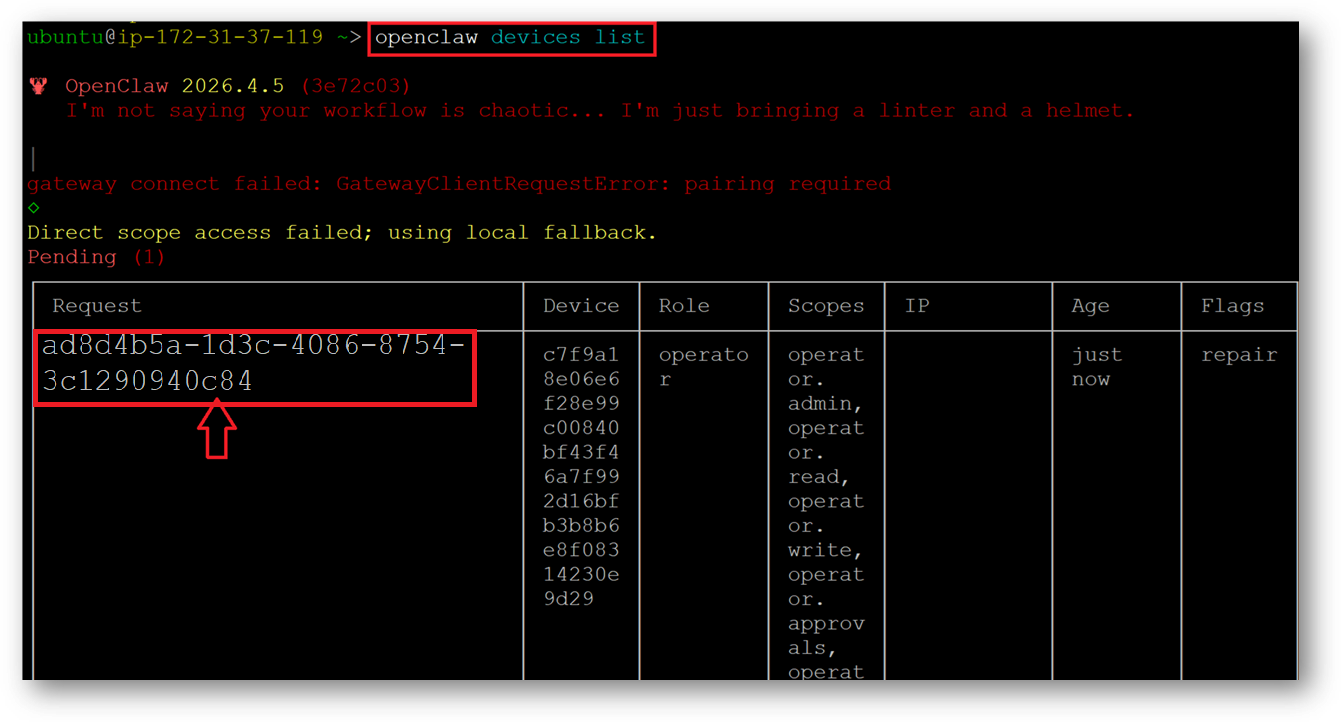Click the 'Age' column header

click(1091, 306)
